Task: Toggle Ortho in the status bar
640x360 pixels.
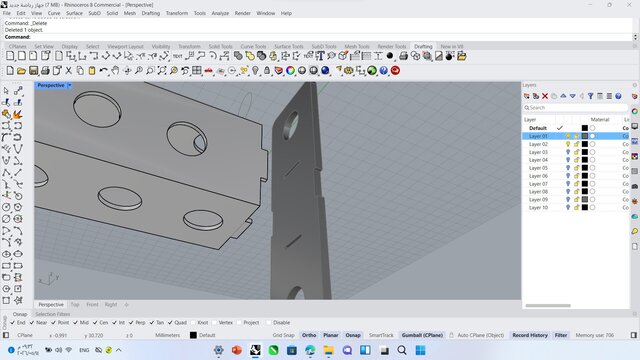Action: [309, 335]
